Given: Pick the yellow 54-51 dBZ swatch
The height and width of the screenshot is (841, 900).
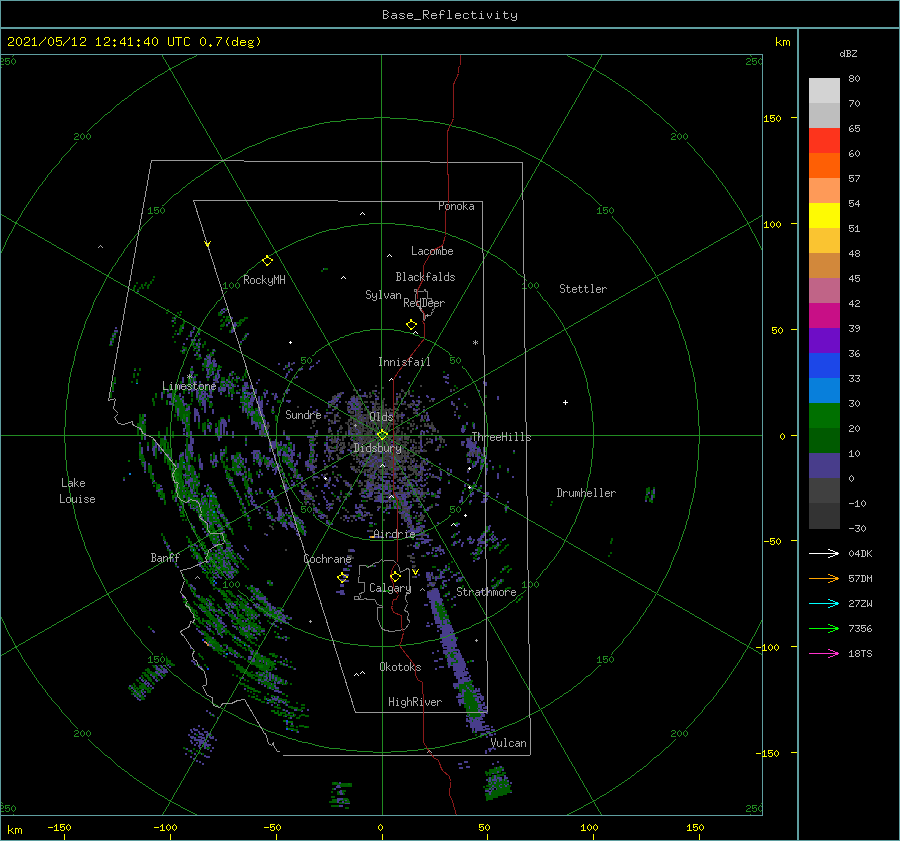Looking at the screenshot, I should coord(824,216).
